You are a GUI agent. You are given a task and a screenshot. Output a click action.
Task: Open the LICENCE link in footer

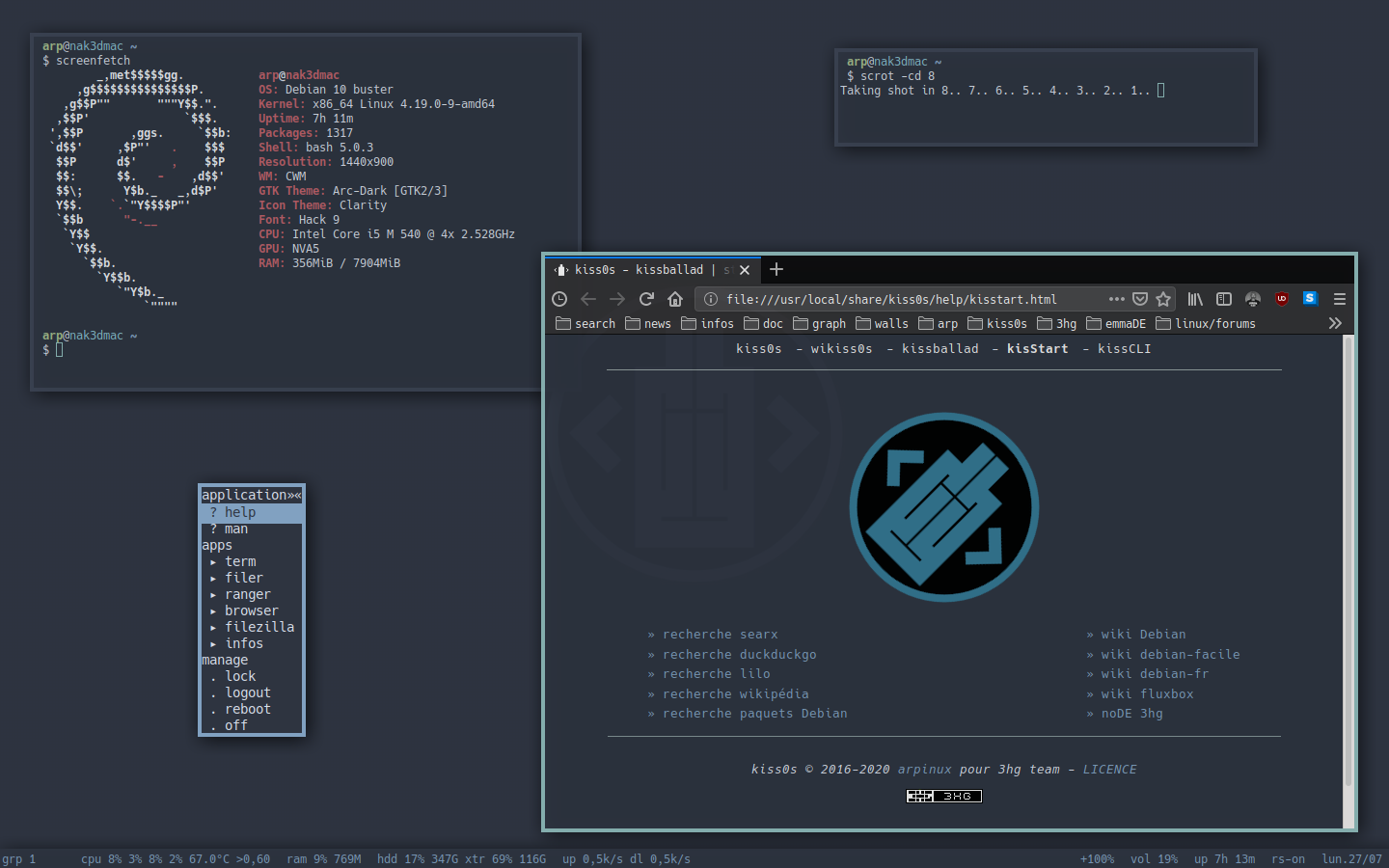(1109, 770)
